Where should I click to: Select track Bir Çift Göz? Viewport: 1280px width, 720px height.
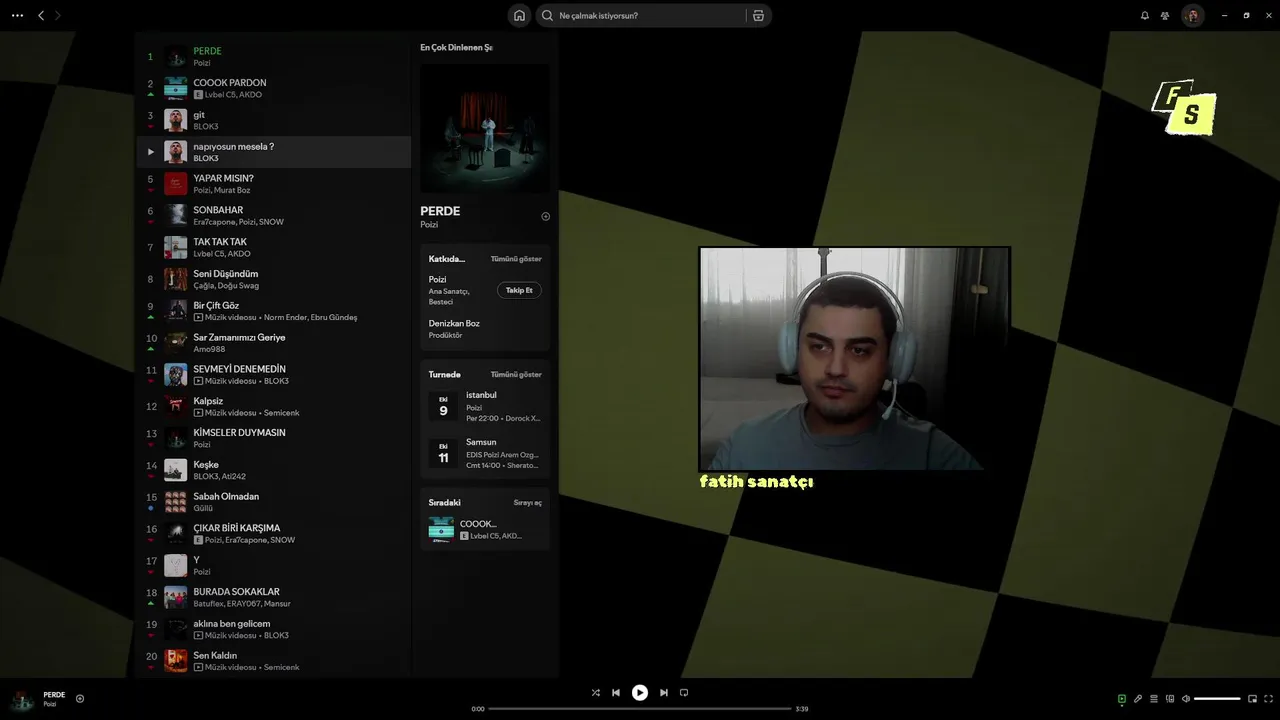pos(273,311)
